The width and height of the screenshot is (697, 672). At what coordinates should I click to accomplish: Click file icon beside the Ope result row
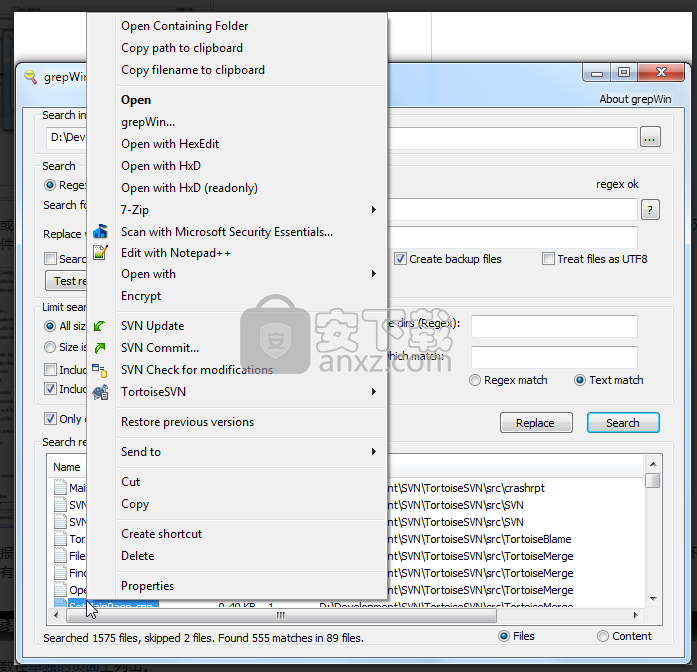(x=60, y=589)
